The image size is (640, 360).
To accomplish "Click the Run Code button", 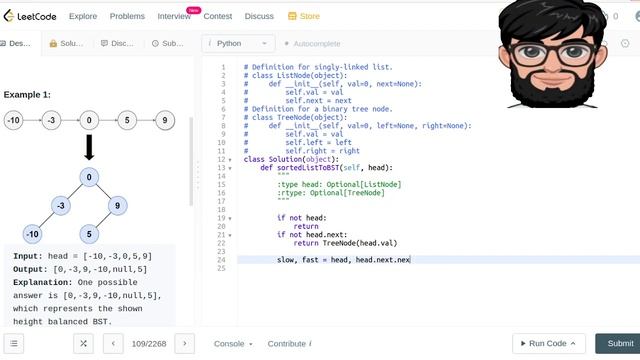I will pyautogui.click(x=549, y=344).
